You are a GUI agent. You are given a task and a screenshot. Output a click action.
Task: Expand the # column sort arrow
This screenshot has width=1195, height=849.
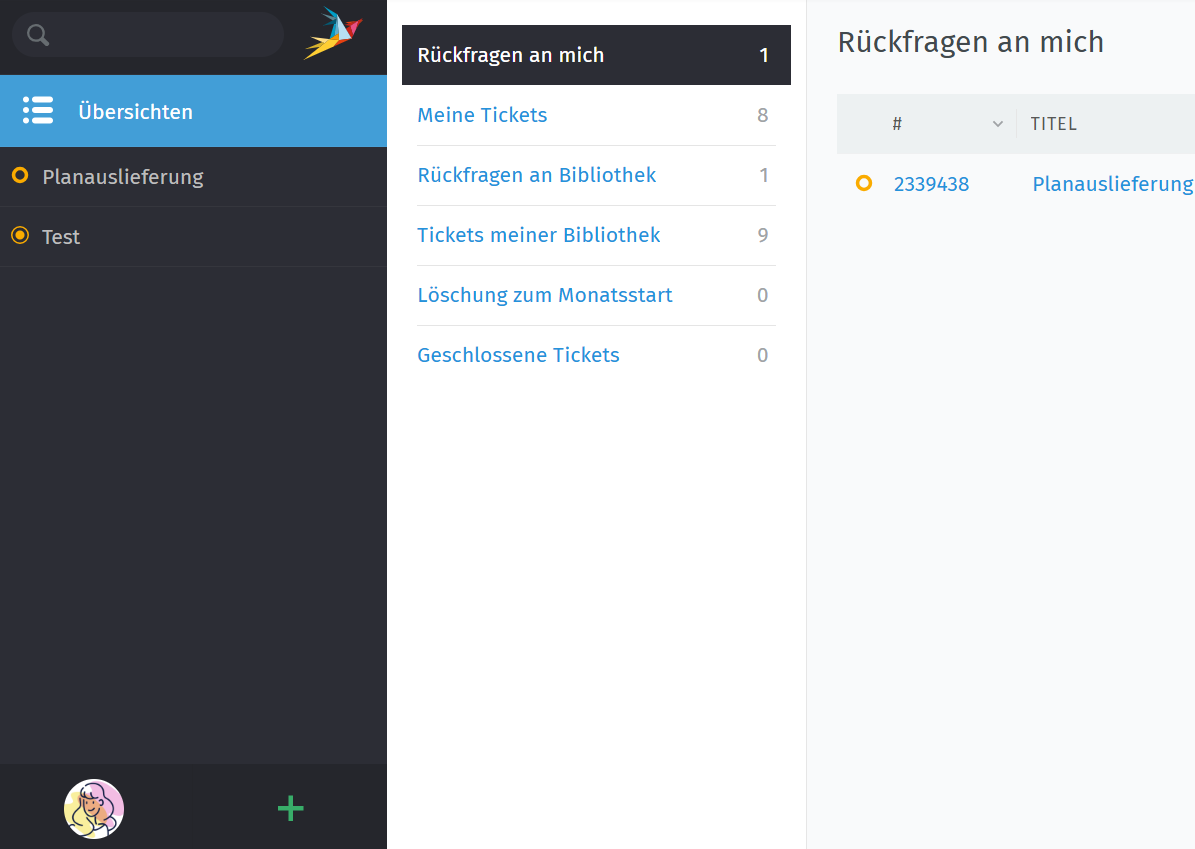point(997,124)
